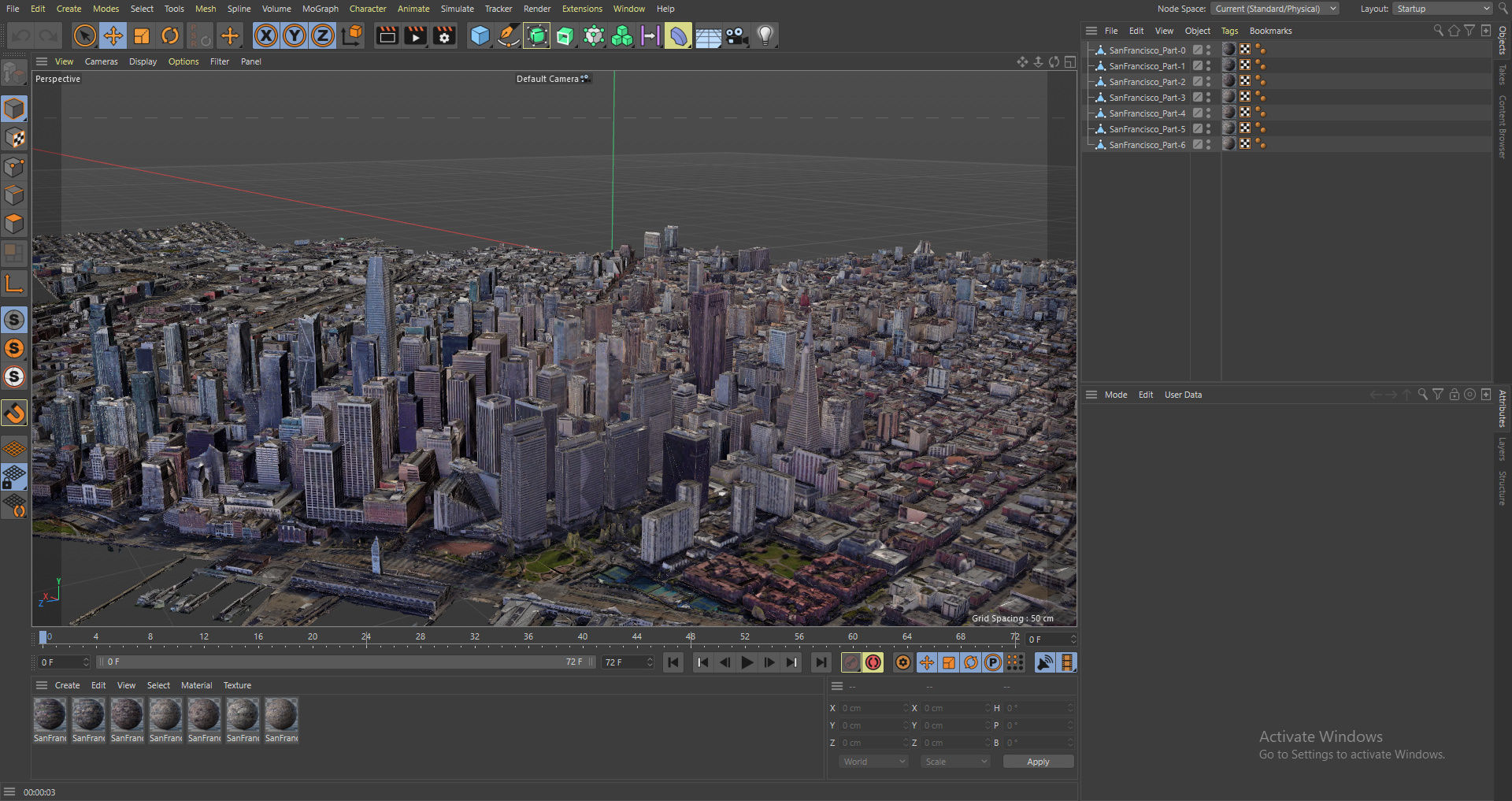Toggle visibility dots for SanFrancisco_Part-3
Screen dimensions: 1512x801
(1208, 98)
